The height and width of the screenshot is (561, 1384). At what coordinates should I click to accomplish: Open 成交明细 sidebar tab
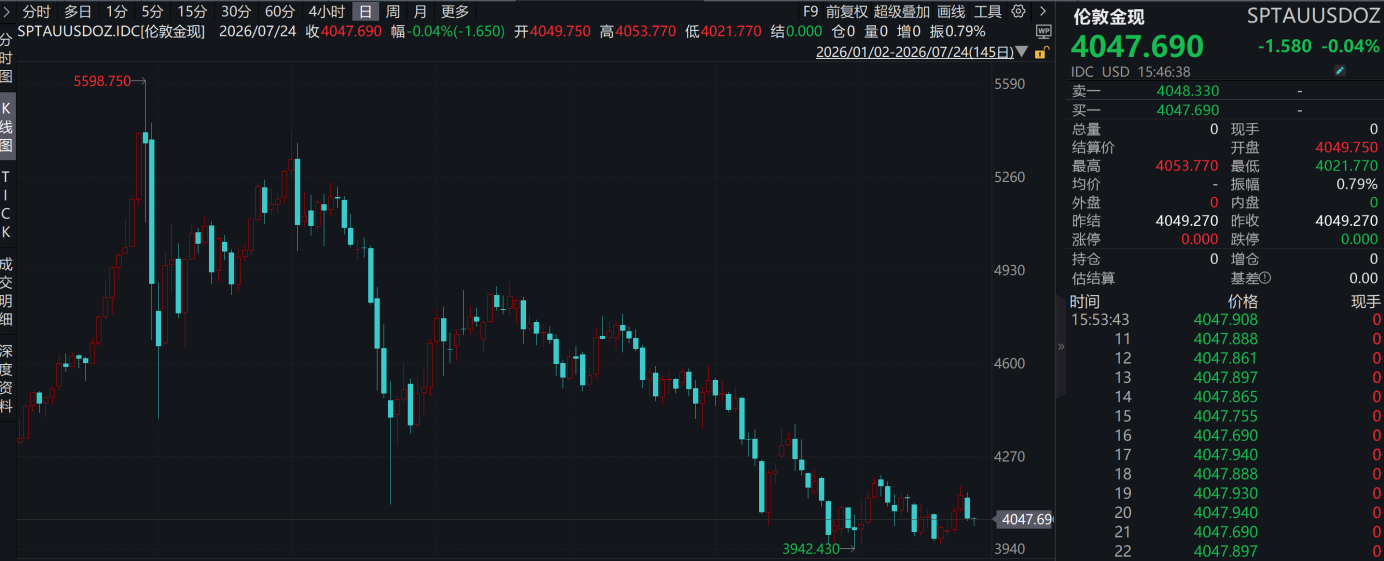click(7, 292)
